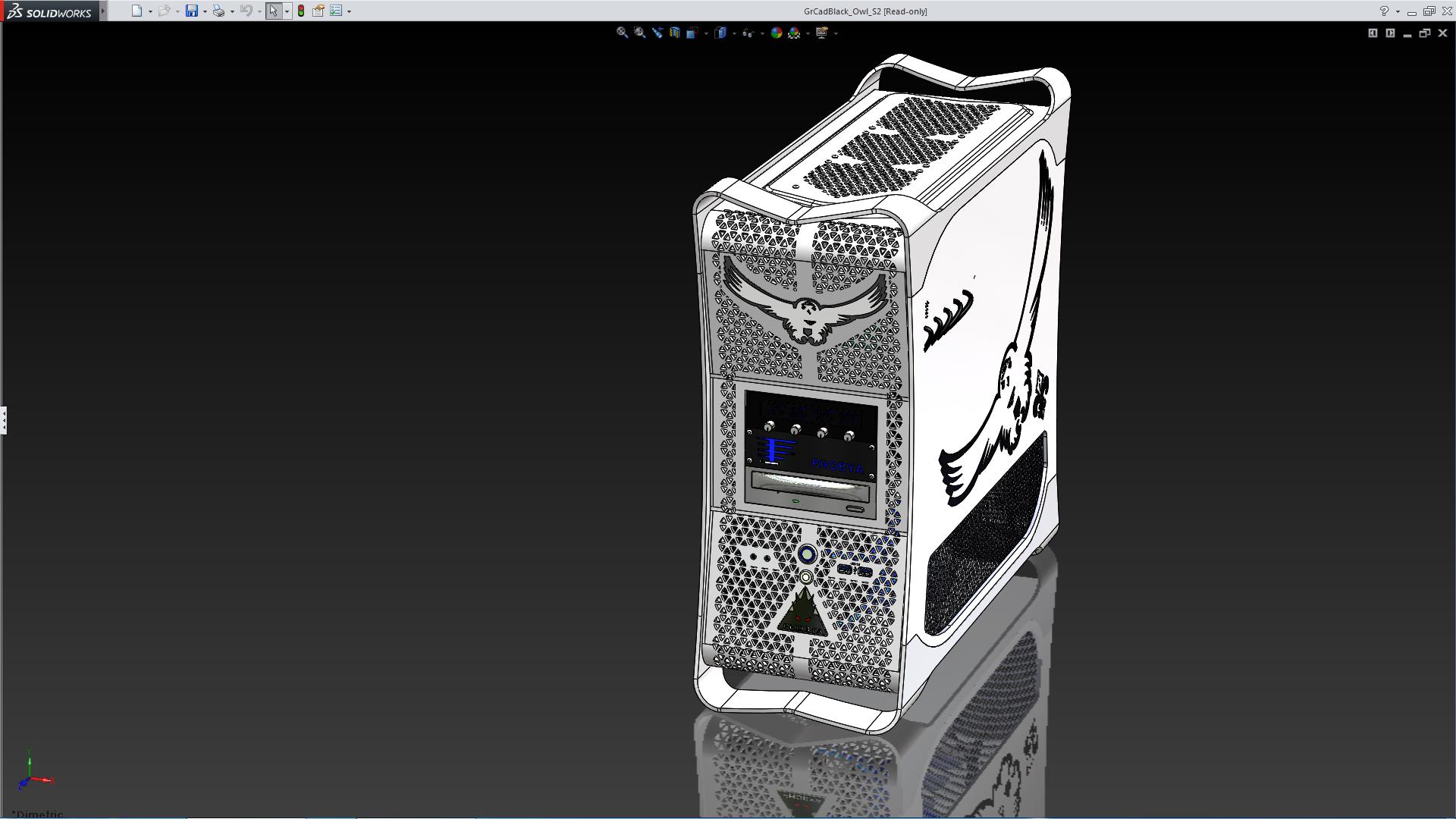Screen dimensions: 1456x819
Task: Expand the View Settings monitor dropdown
Action: coord(836,33)
